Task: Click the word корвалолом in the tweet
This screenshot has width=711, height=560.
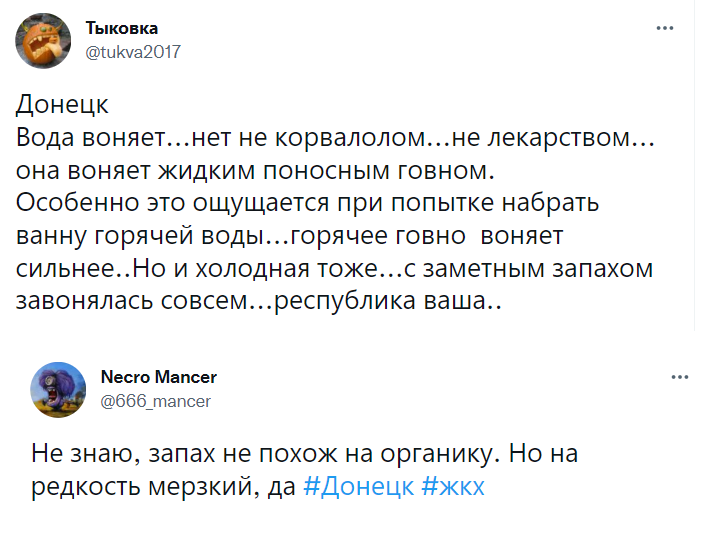Action: pyautogui.click(x=351, y=137)
